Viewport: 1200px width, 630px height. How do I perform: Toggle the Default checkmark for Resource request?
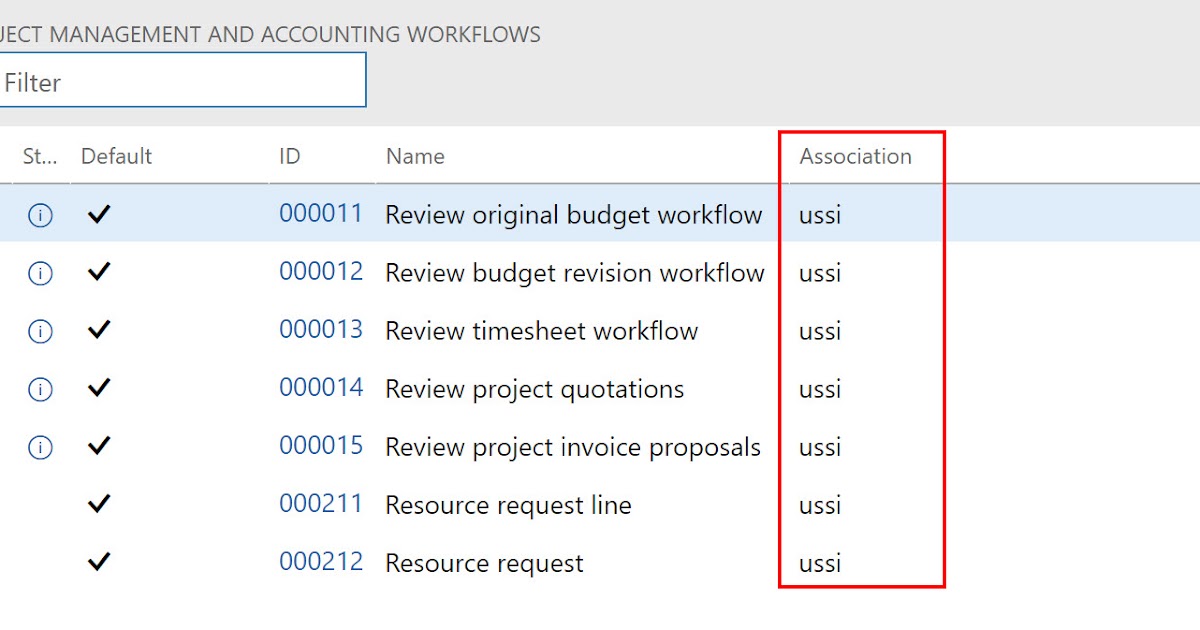click(99, 562)
